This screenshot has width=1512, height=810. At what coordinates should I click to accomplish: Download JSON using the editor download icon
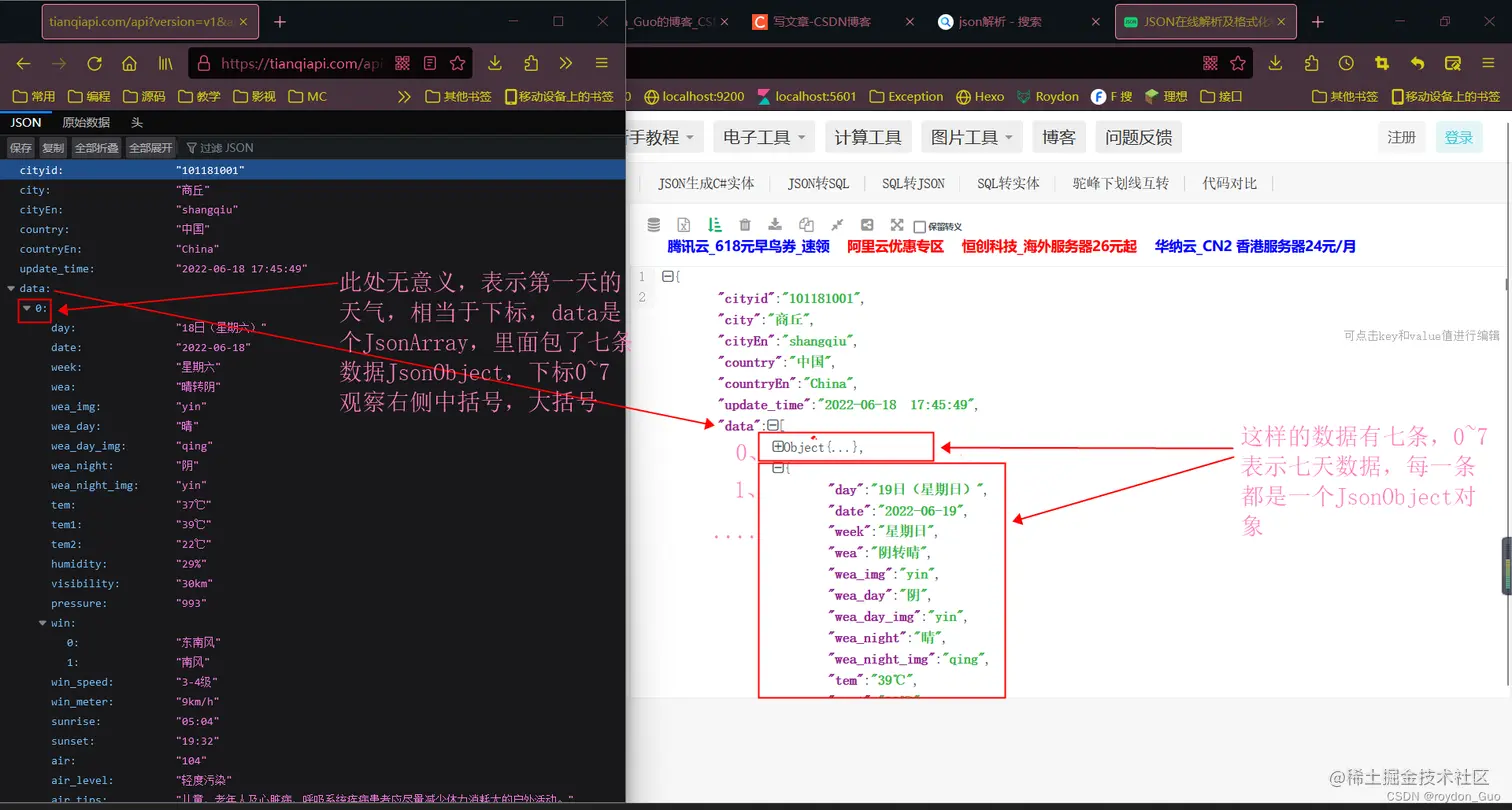click(776, 225)
